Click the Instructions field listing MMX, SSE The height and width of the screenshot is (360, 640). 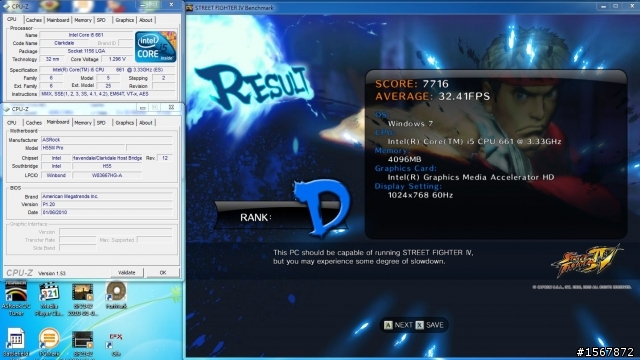108,94
